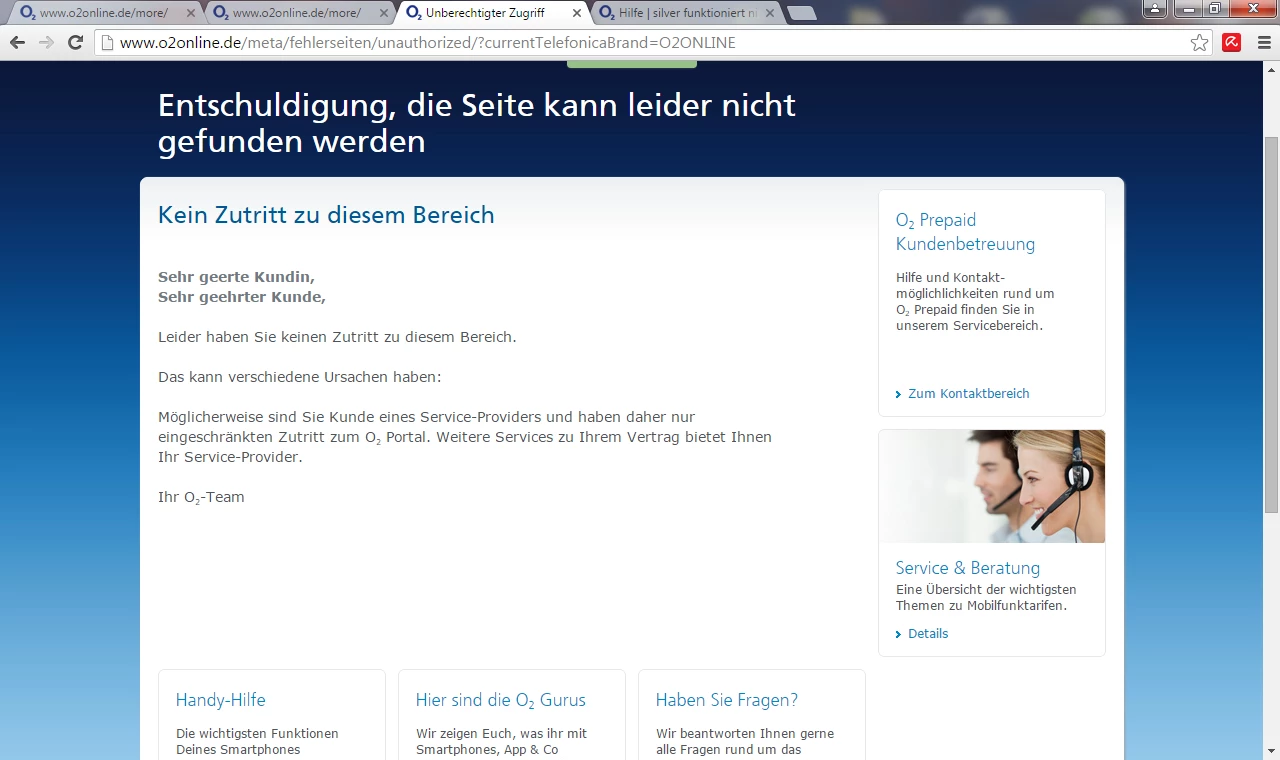The image size is (1280, 760).
Task: Click 'Die wichtigsten Funktionen Deines Smartphones' text
Action: point(257,741)
